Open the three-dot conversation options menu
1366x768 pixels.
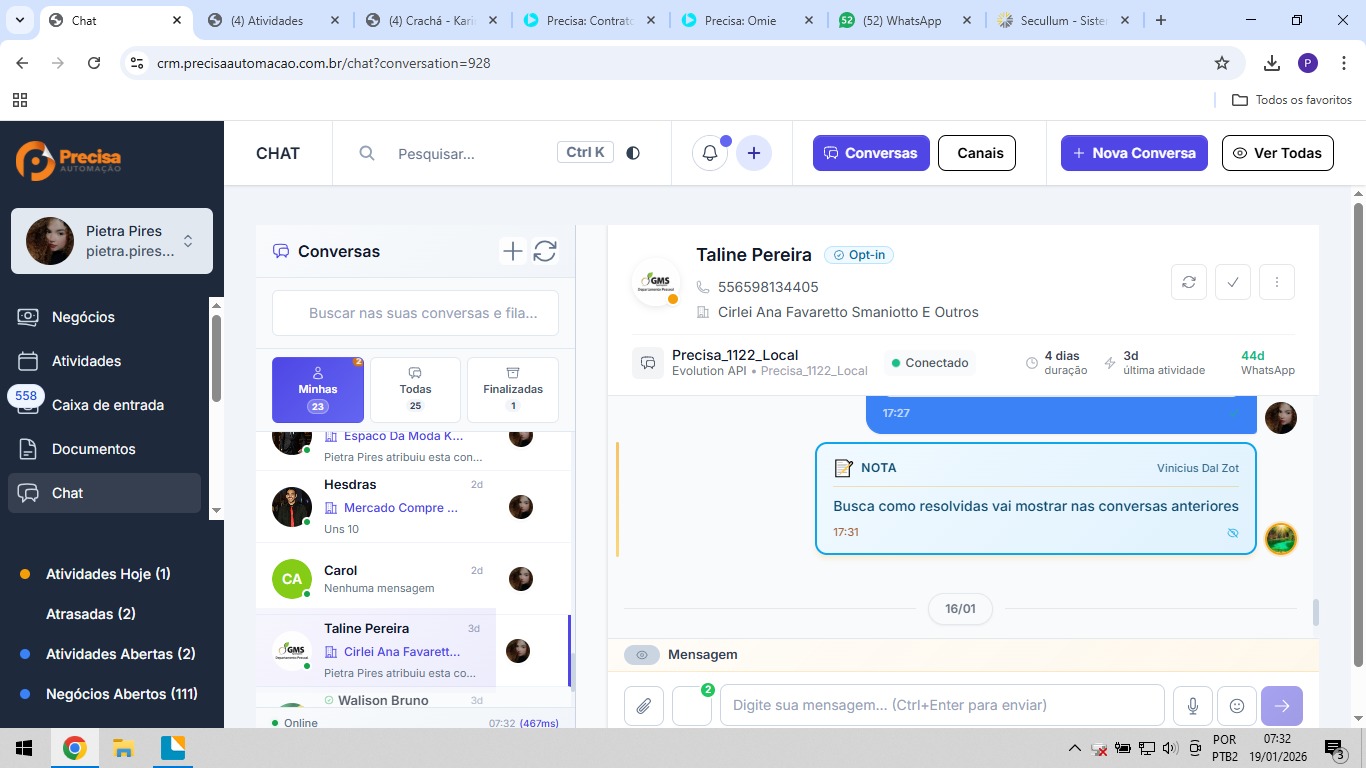point(1277,282)
